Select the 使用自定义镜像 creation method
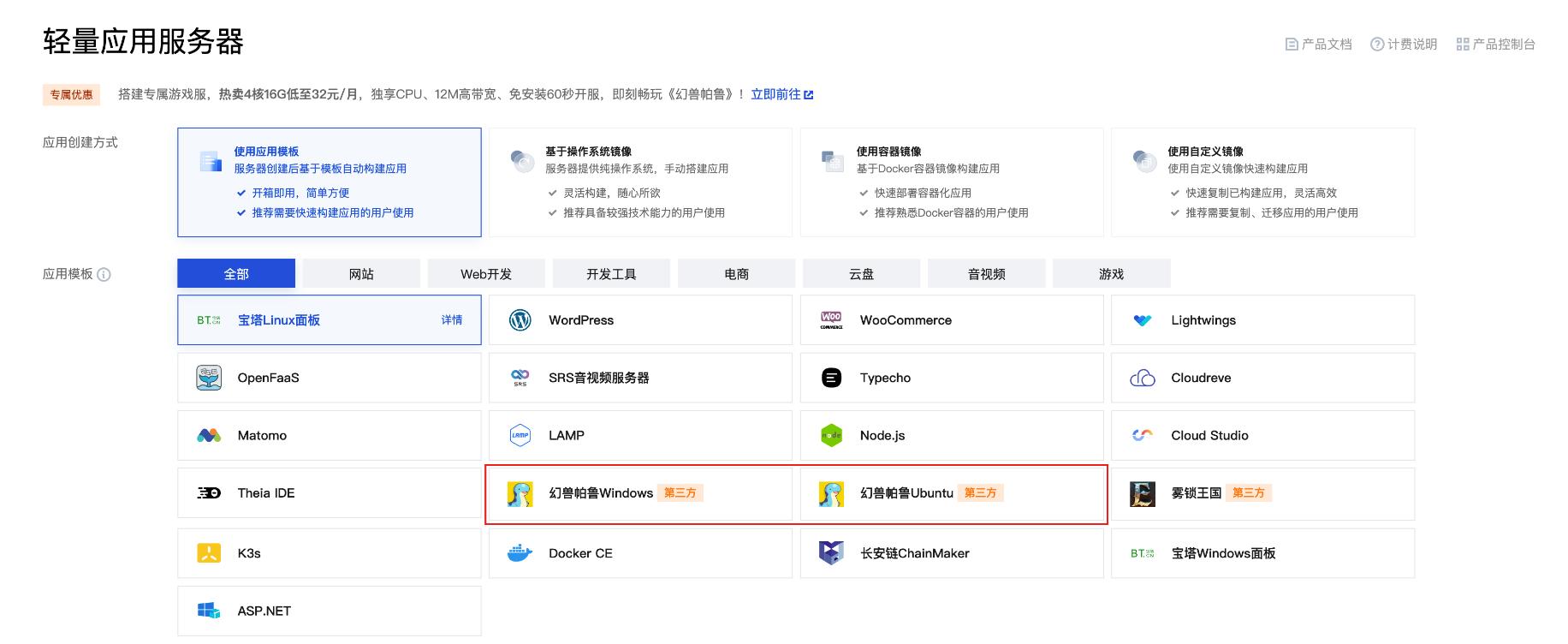 point(1262,182)
